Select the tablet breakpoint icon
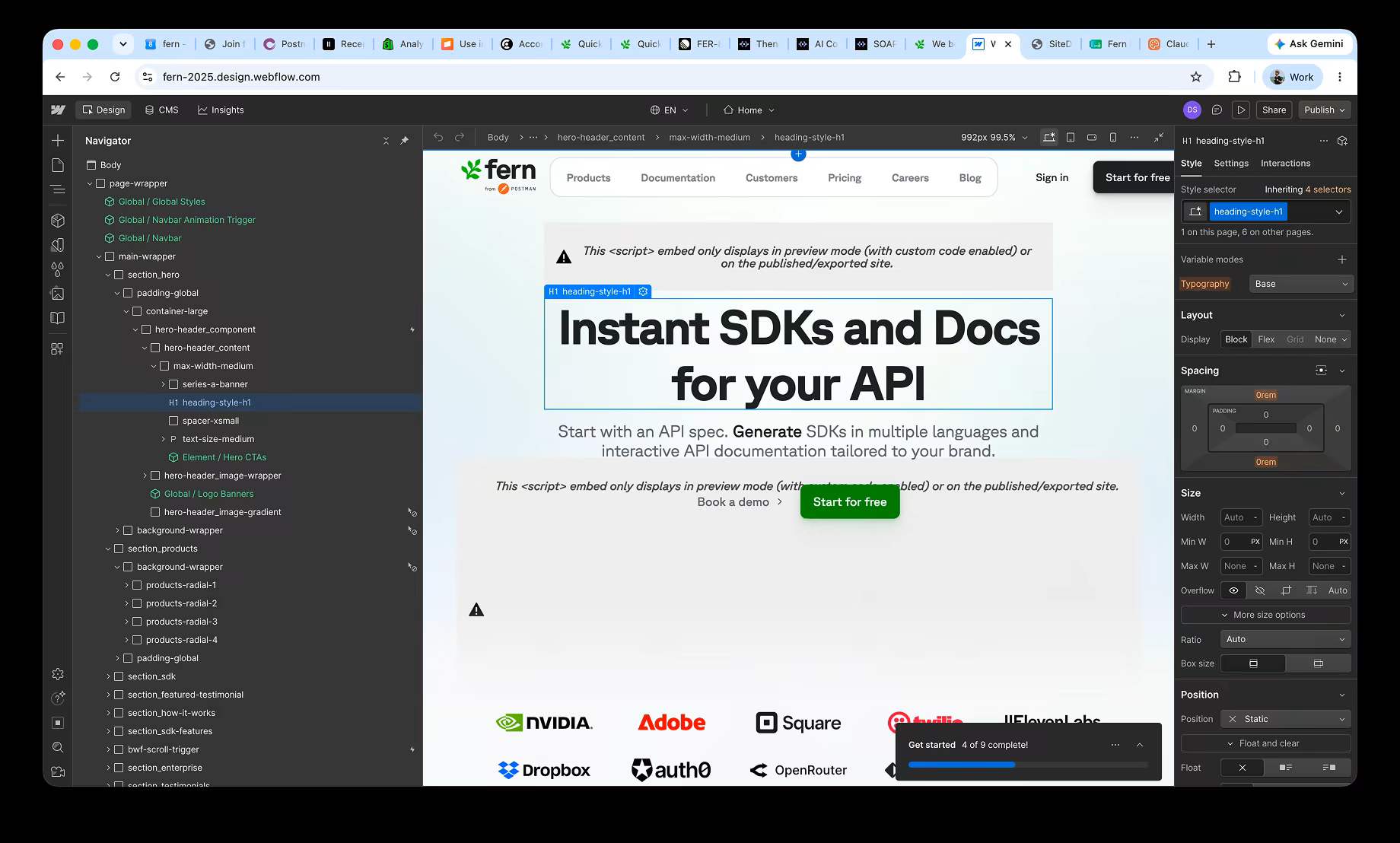 coord(1071,137)
